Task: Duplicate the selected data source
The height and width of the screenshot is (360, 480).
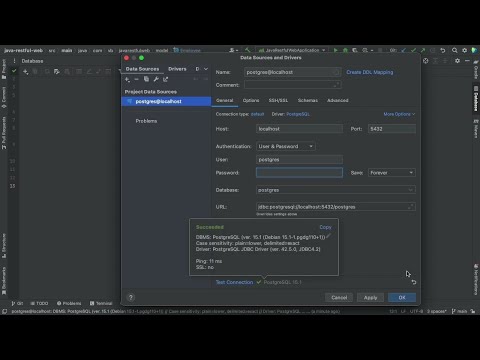Action: click(x=146, y=79)
